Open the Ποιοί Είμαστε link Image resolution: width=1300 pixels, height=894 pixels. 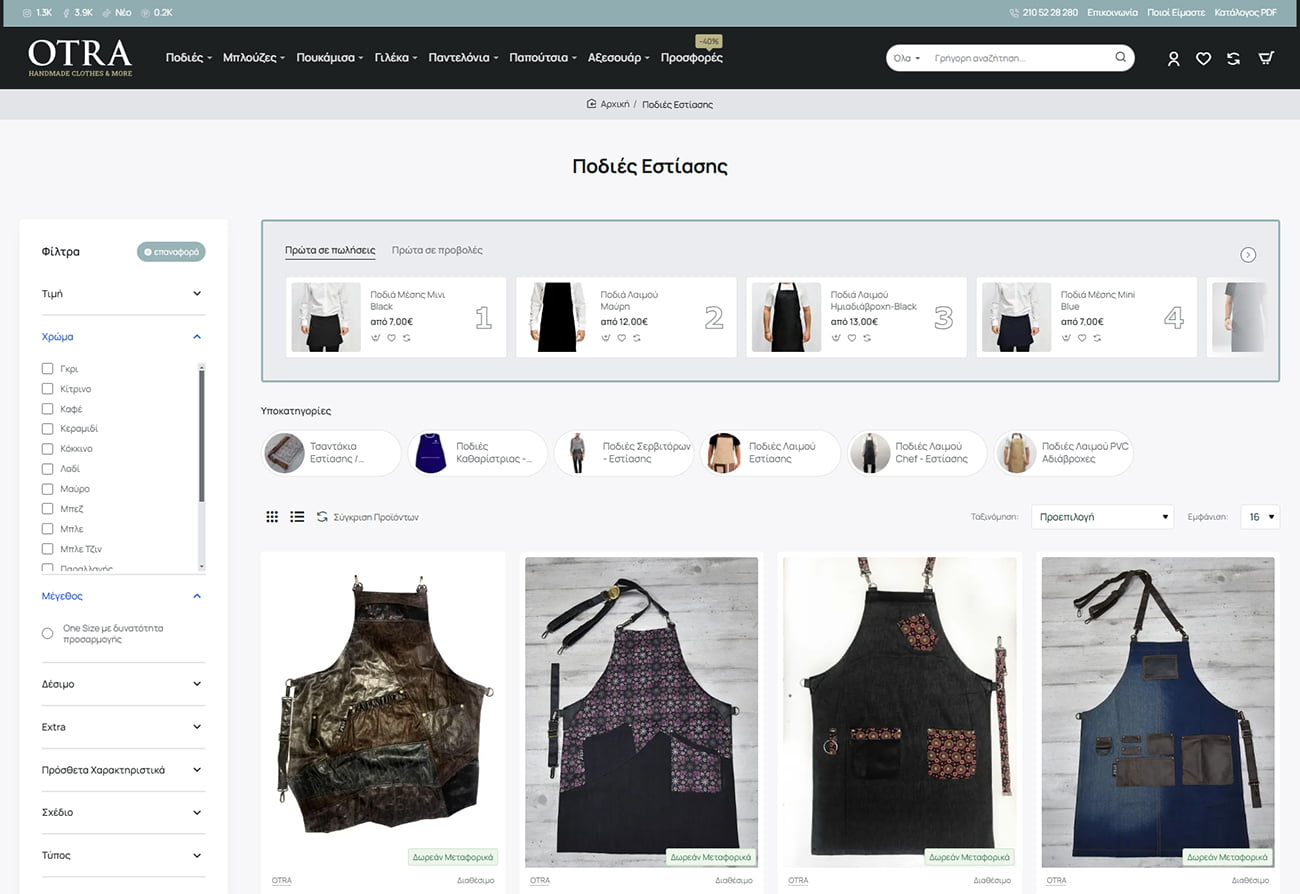pos(1176,13)
